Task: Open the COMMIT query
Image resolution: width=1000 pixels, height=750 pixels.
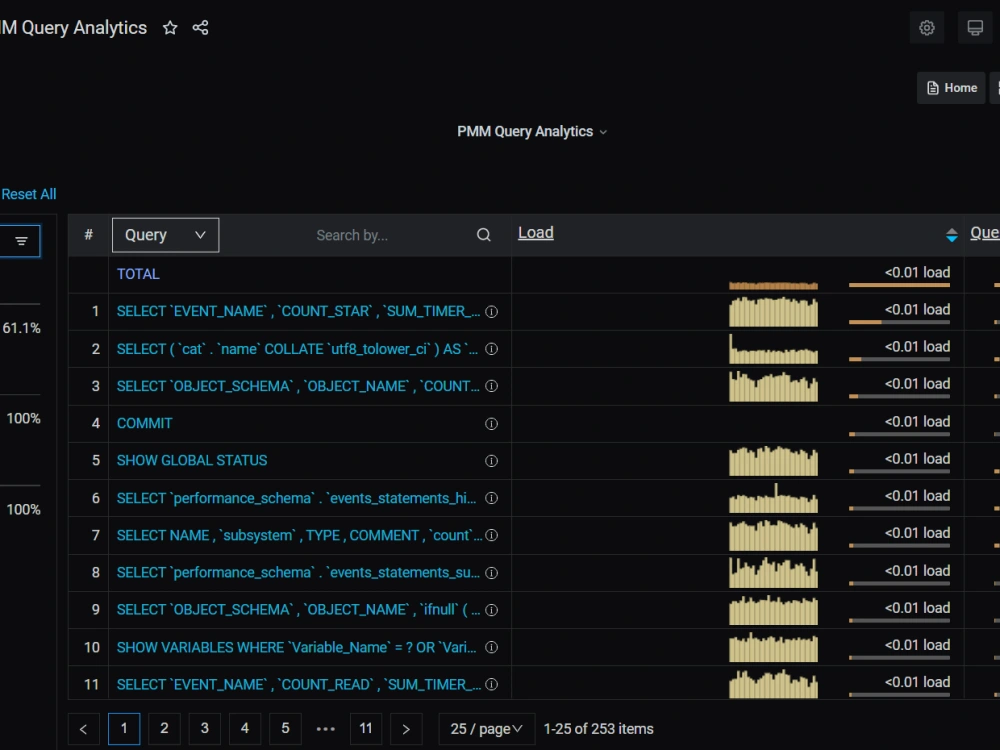Action: coord(144,423)
